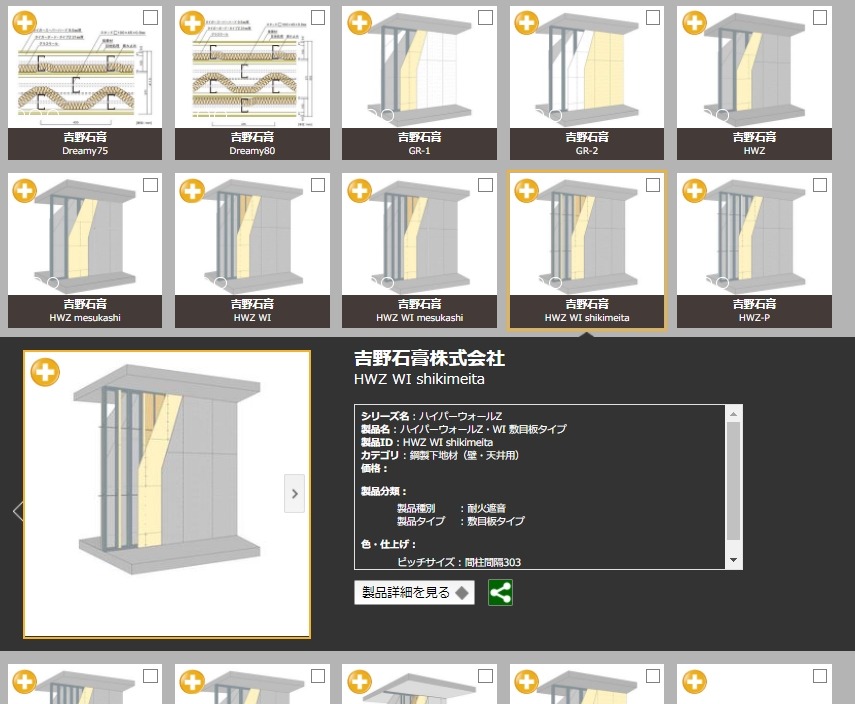Click the 吉野石膏株式会社 manufacturer heading
Viewport: 855px width, 704px height.
coord(429,358)
